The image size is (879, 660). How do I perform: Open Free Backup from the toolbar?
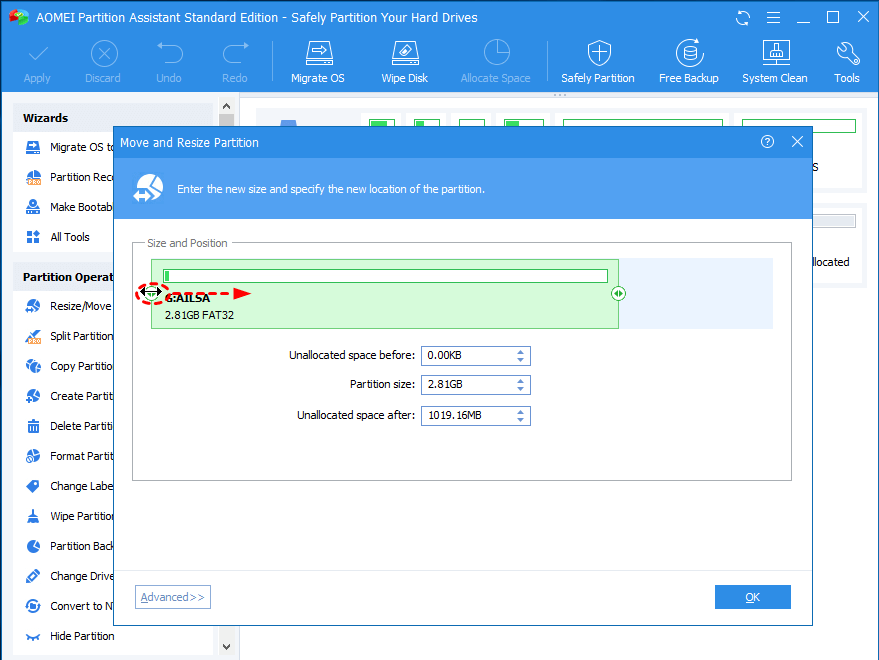pos(688,62)
